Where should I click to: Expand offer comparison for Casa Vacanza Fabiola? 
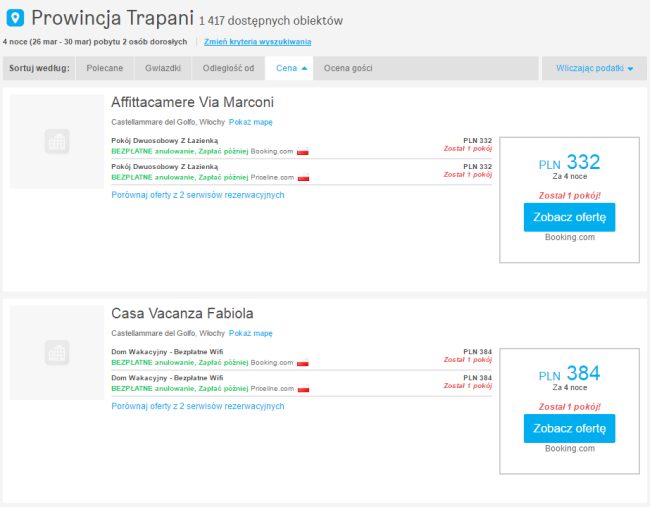coord(198,406)
